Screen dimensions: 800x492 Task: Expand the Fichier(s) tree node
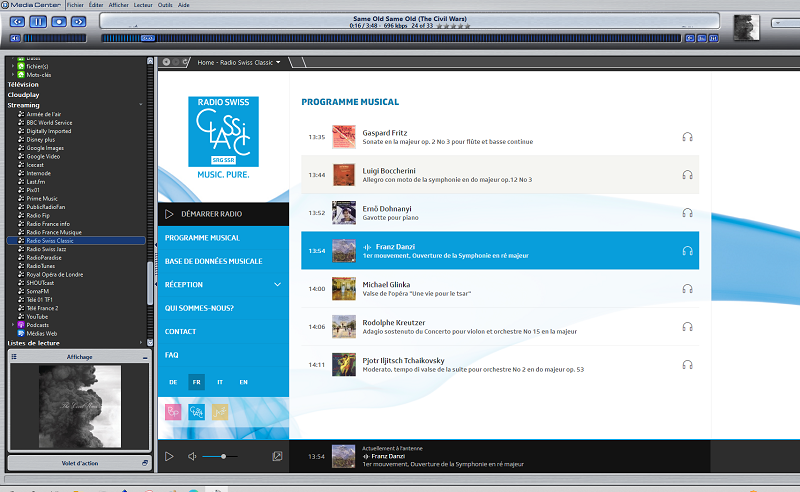click(13, 66)
